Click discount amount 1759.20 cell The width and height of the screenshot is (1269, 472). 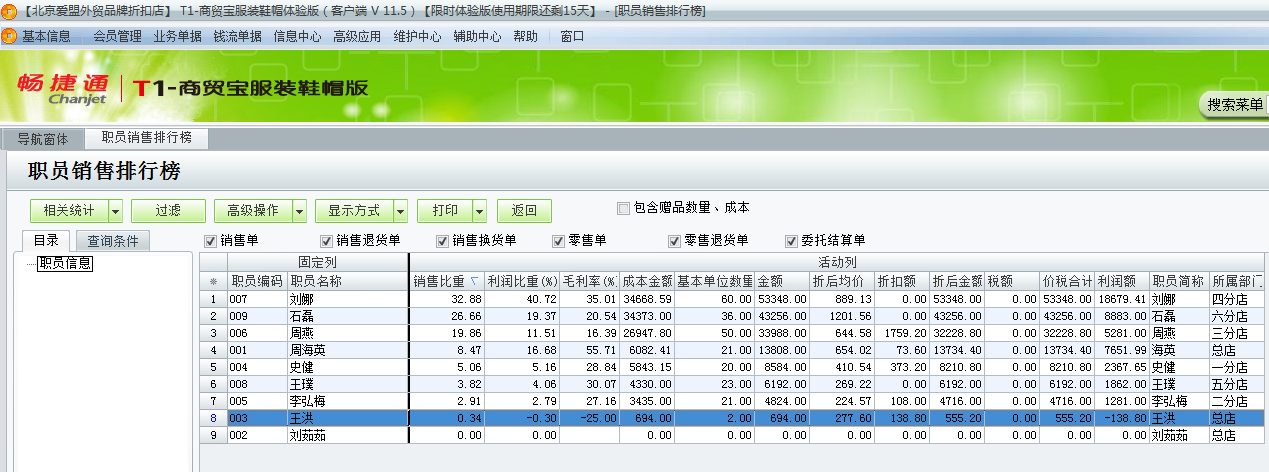click(901, 333)
